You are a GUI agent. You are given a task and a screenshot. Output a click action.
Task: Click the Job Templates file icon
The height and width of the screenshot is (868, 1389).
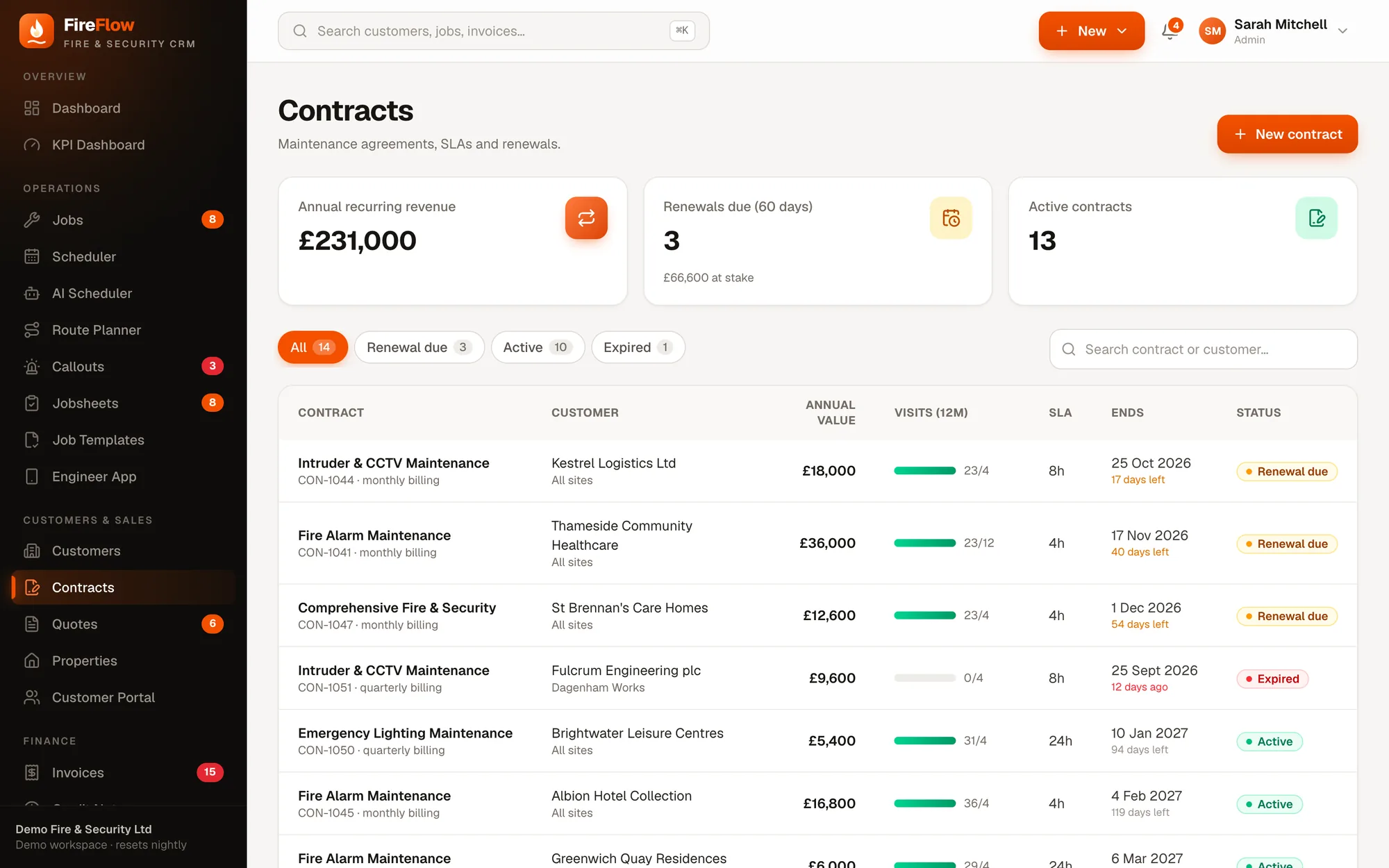[x=32, y=440]
